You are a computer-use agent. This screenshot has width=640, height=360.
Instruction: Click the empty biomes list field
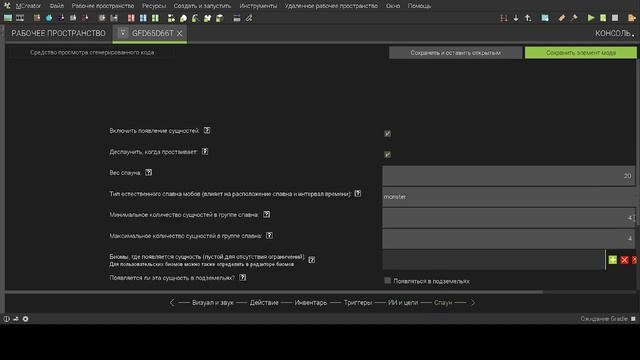(x=493, y=260)
